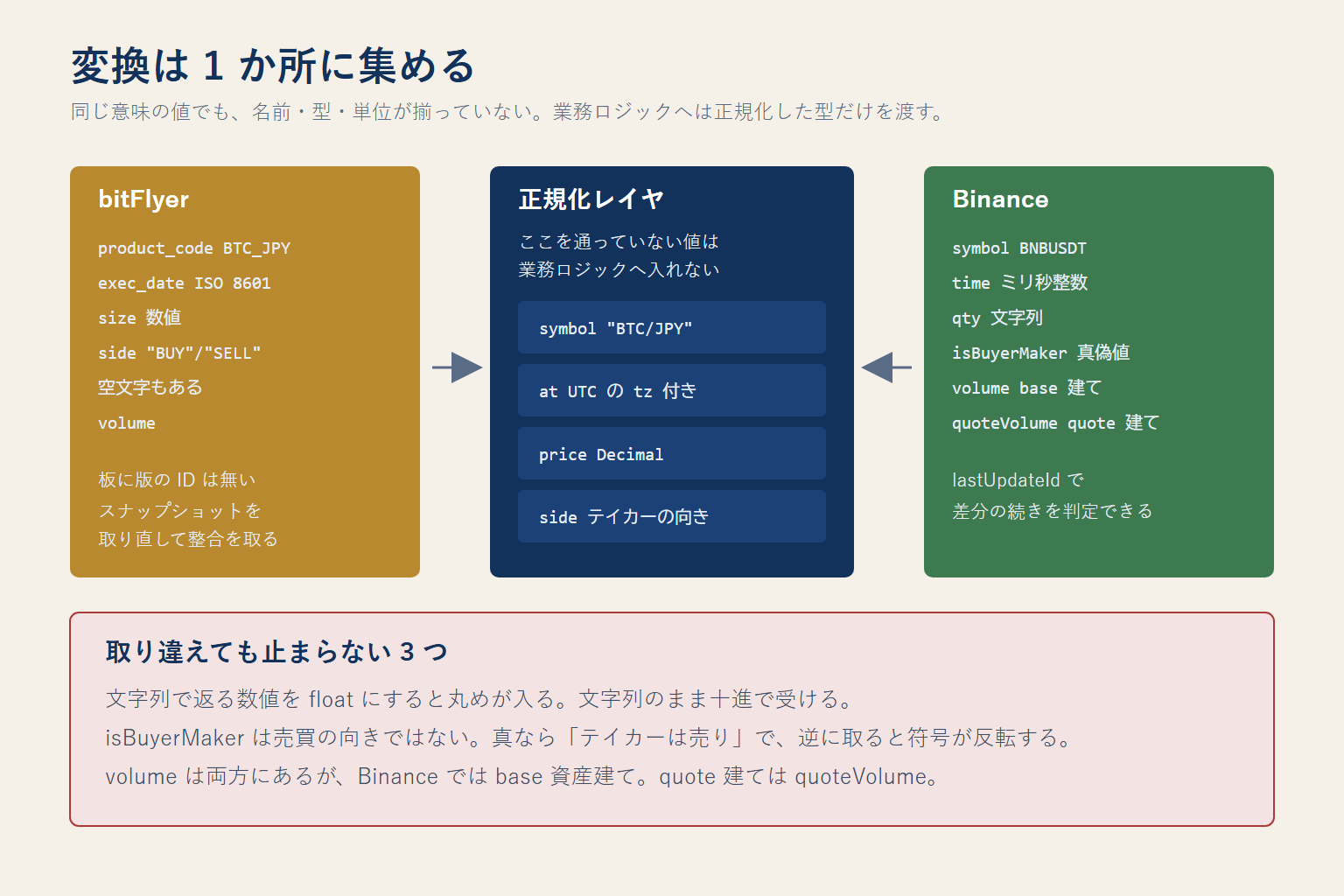Select the product_code BTC_JPY line
This screenshot has height=896, width=1344.
click(194, 248)
